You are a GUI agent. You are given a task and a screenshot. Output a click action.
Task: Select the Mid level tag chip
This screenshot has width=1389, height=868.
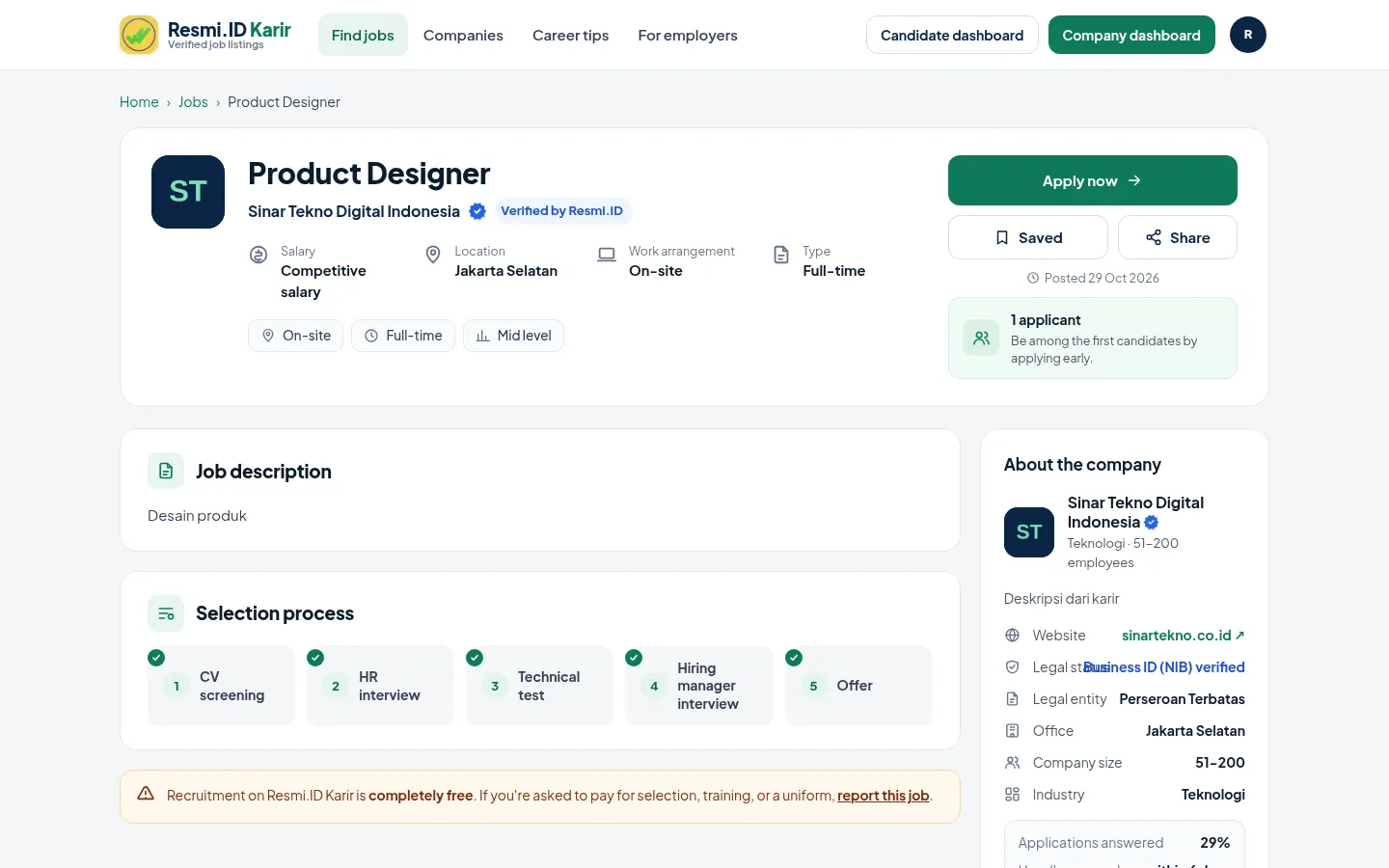[x=513, y=336]
